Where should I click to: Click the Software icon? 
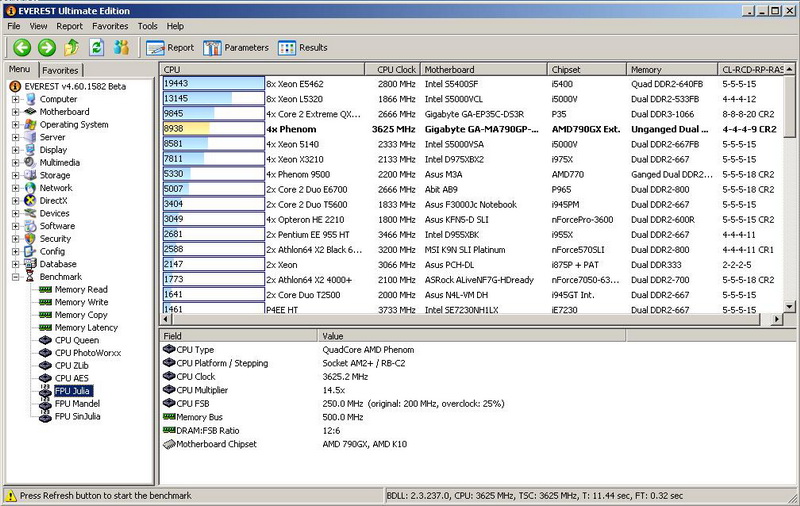[x=31, y=226]
